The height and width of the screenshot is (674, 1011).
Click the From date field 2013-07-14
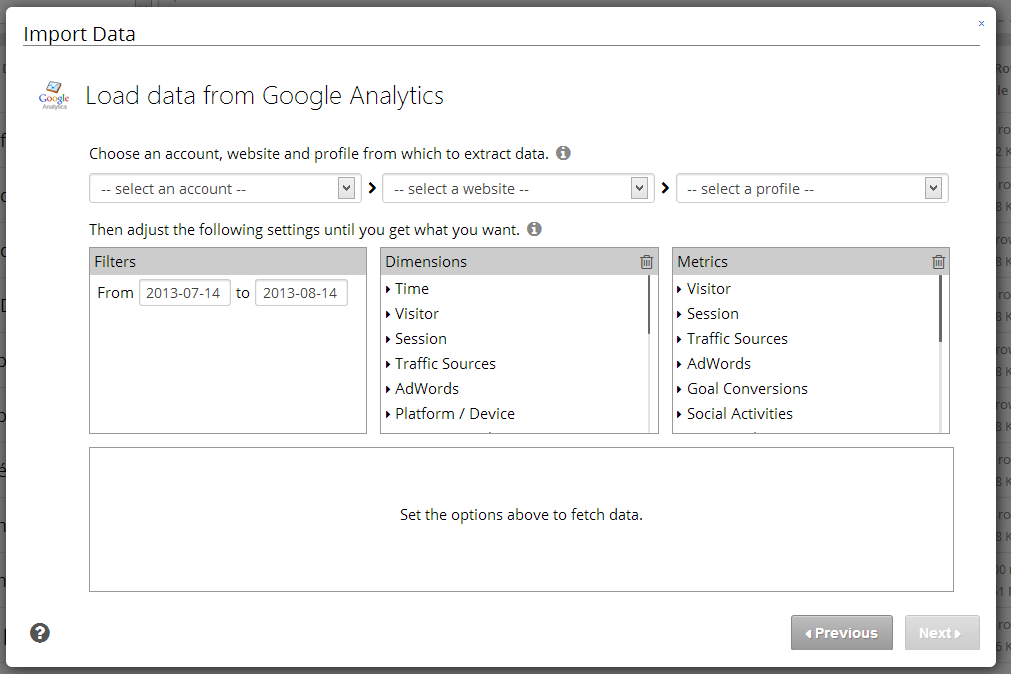pos(184,293)
